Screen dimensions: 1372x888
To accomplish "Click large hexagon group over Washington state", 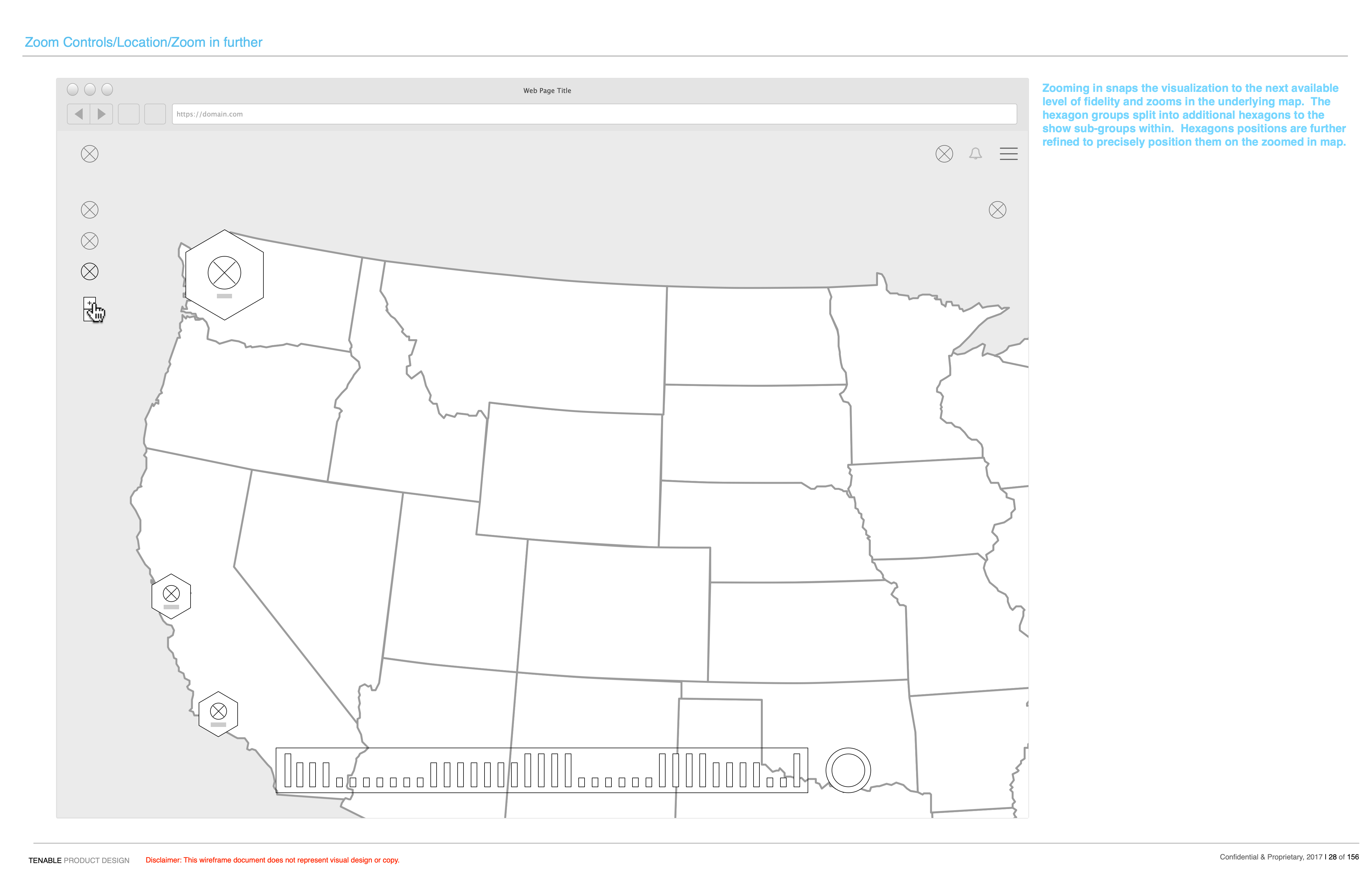I will (x=224, y=275).
